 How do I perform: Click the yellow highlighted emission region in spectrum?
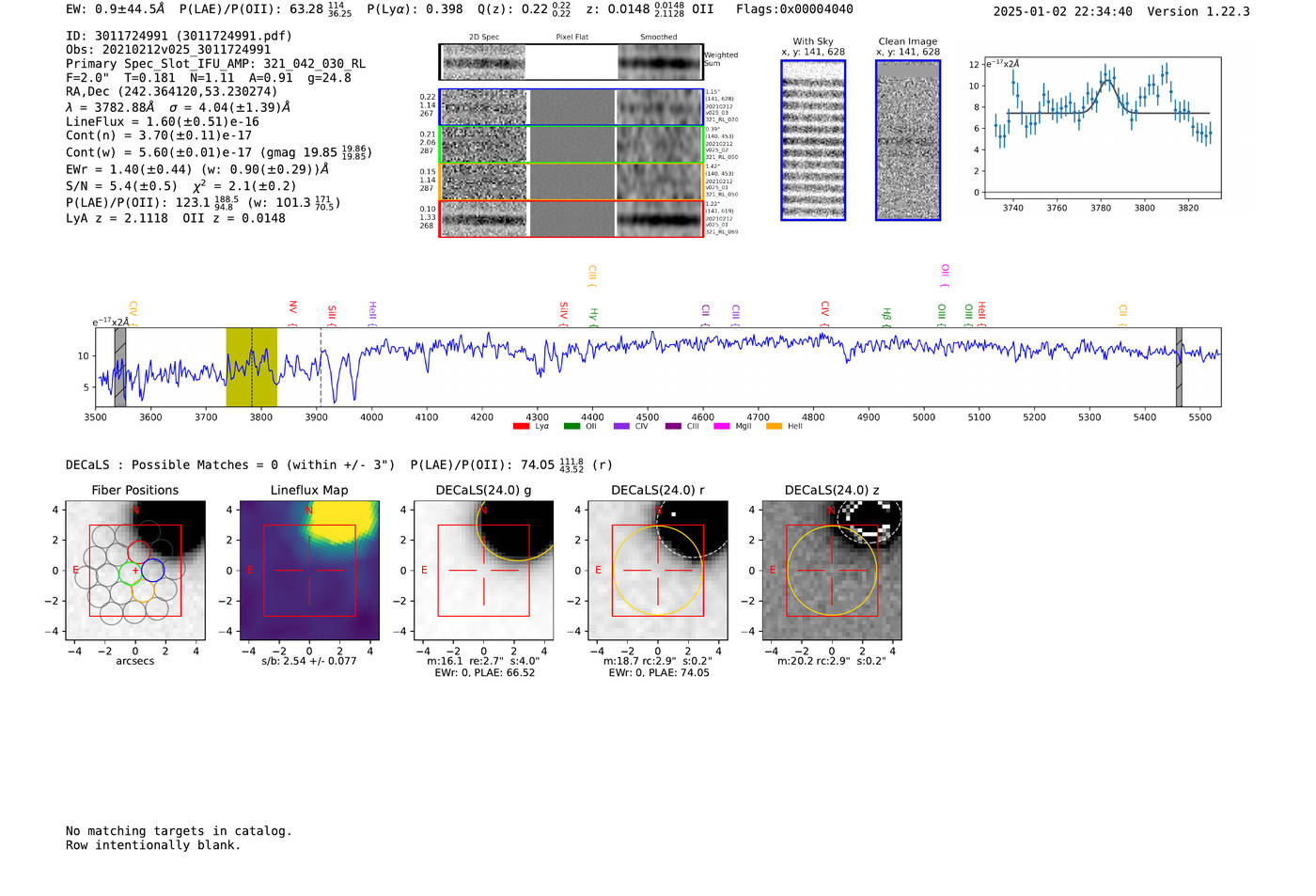251,367
